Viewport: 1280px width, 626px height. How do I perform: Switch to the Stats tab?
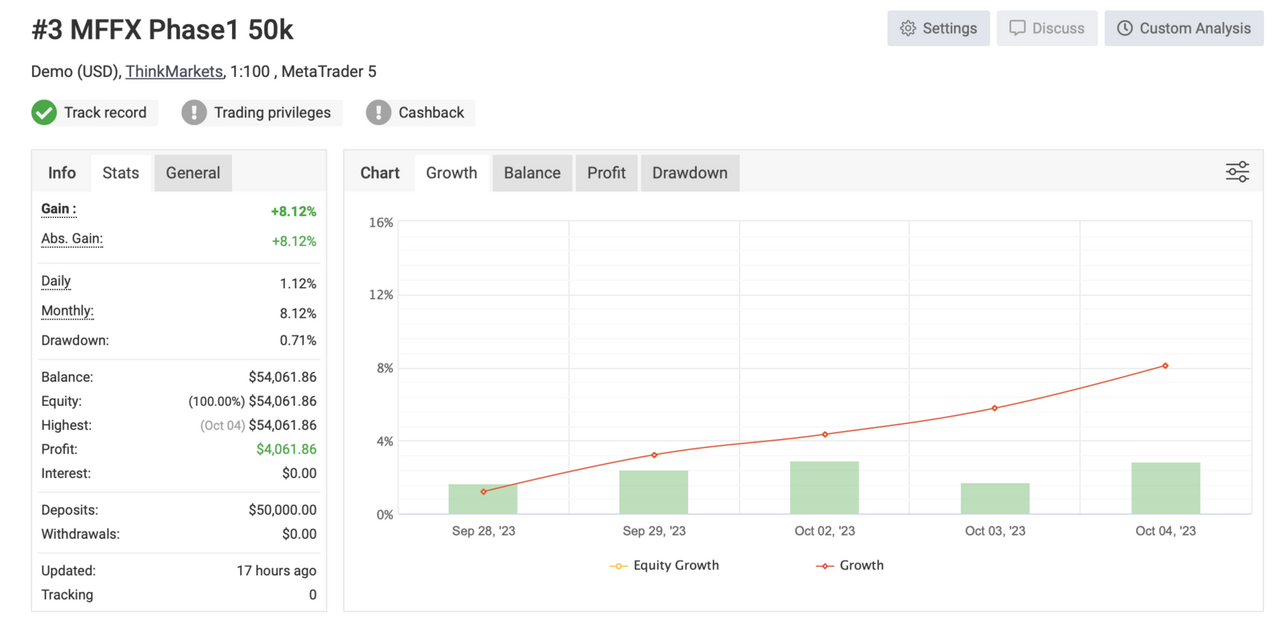pos(121,173)
